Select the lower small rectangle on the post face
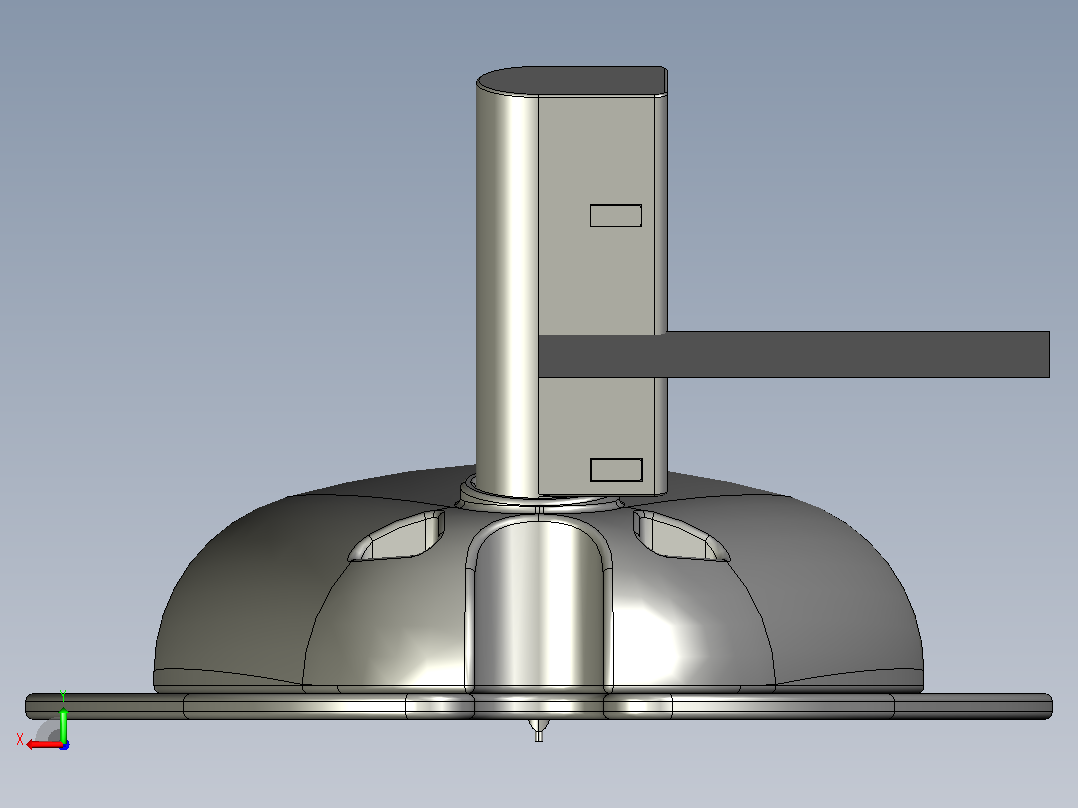Screen dimensions: 1078x808 (x=616, y=470)
